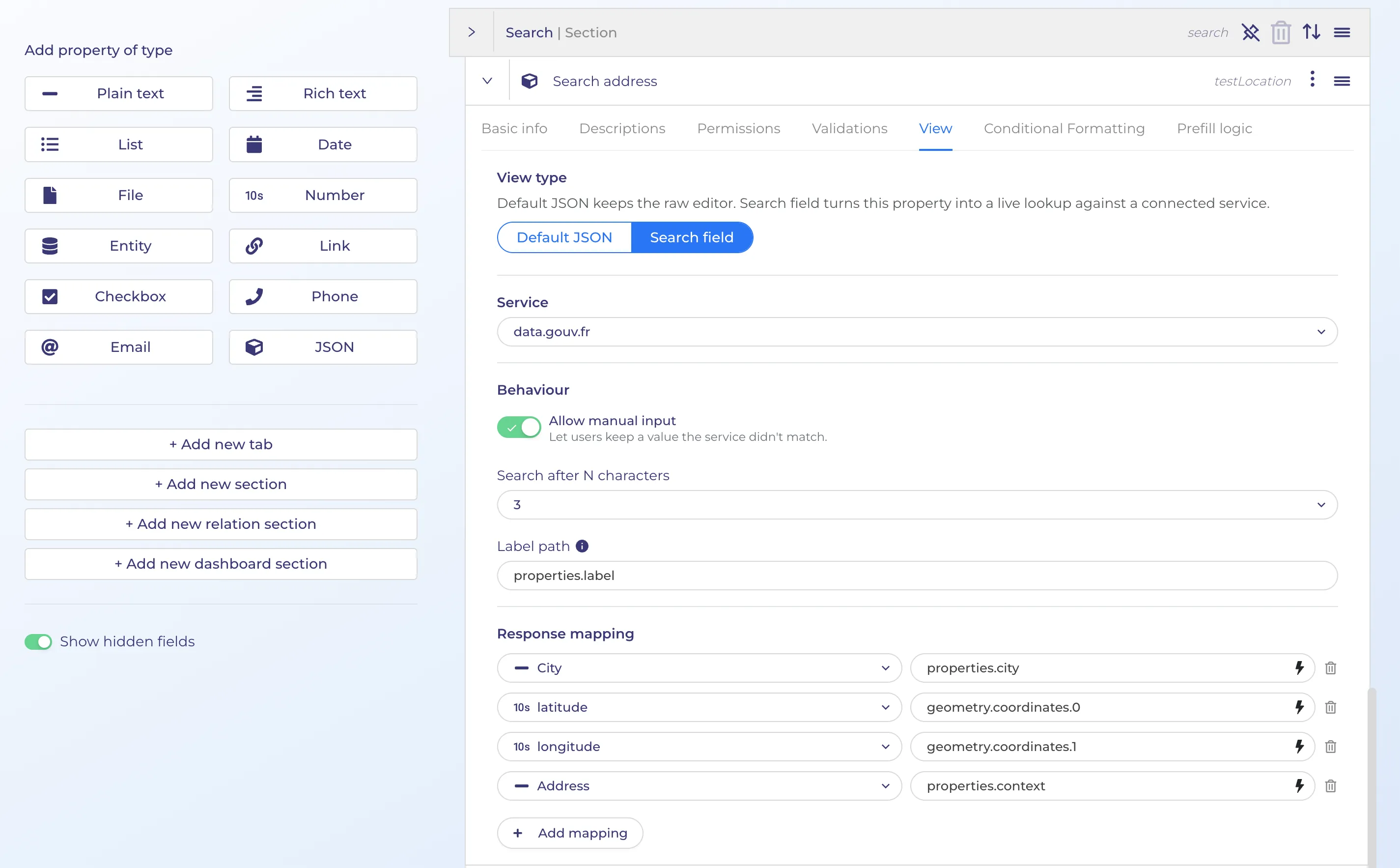Viewport: 1400px width, 868px height.
Task: Open the latitude property mapping dropdown
Action: coord(700,707)
